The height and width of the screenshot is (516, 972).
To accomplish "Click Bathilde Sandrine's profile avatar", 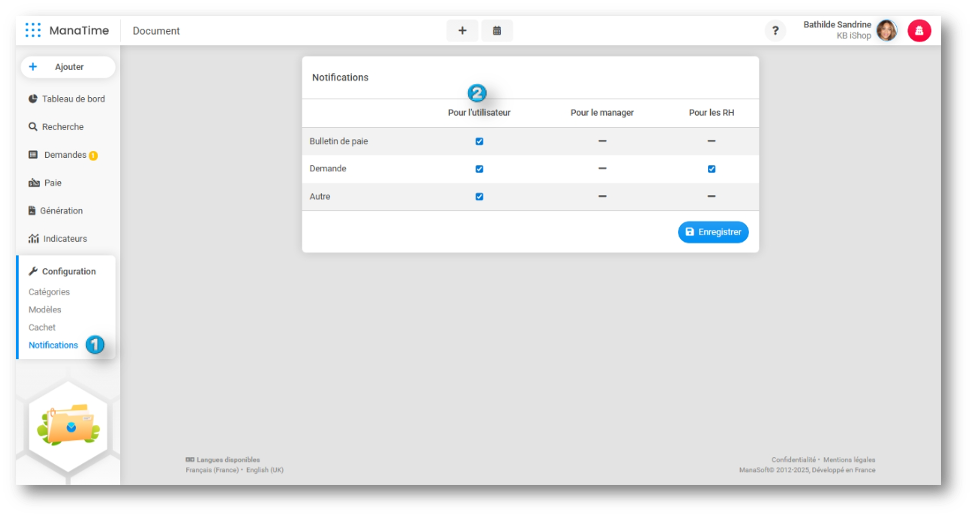I will click(886, 30).
